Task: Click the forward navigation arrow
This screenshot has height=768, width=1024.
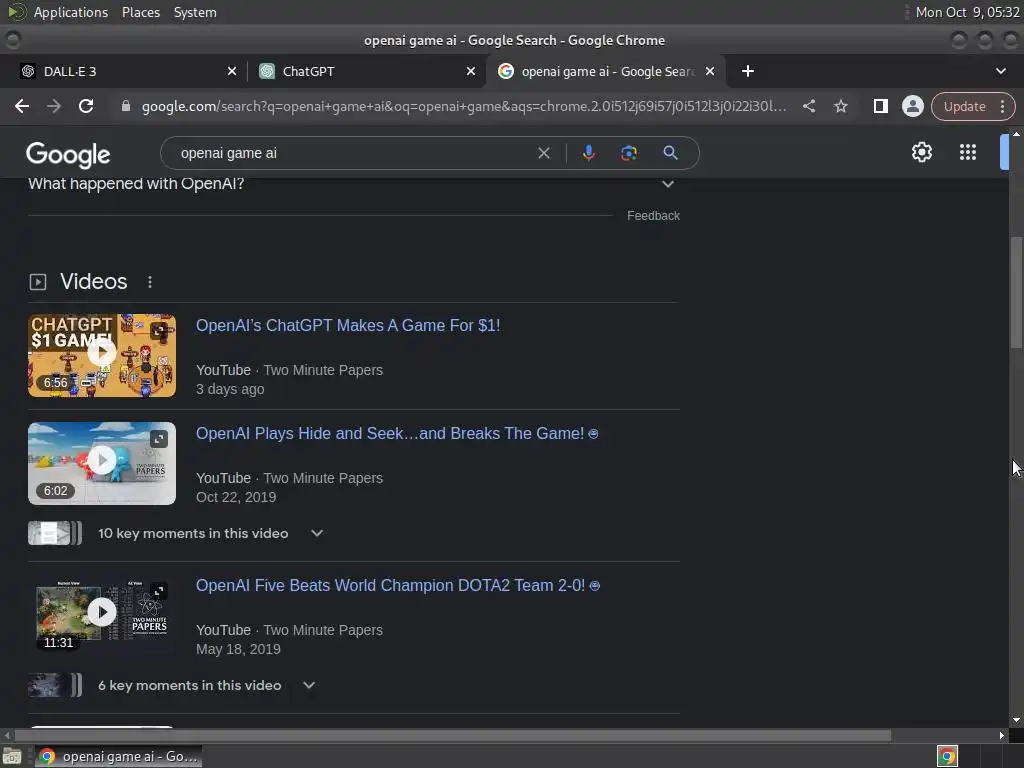Action: click(x=54, y=106)
